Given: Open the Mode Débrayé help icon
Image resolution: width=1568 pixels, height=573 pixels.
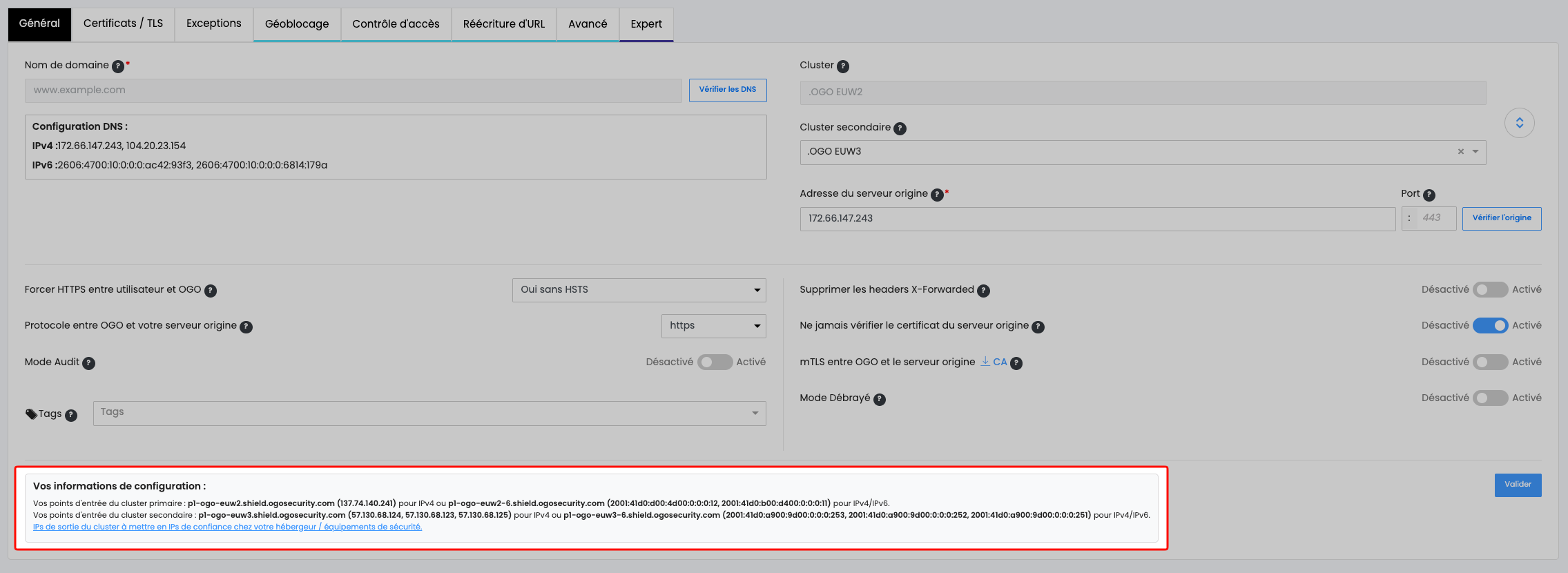Looking at the screenshot, I should pyautogui.click(x=880, y=399).
